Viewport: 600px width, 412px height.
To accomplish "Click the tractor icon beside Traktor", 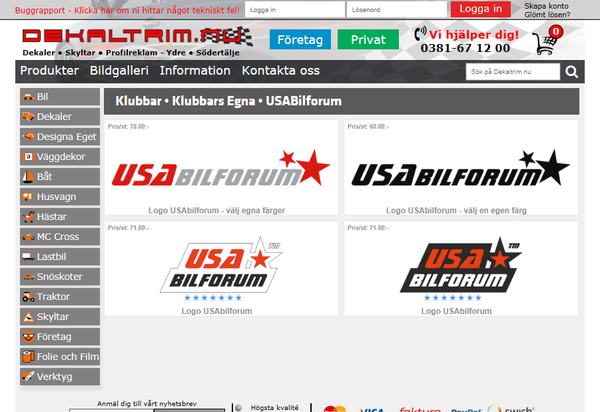I will (x=28, y=296).
